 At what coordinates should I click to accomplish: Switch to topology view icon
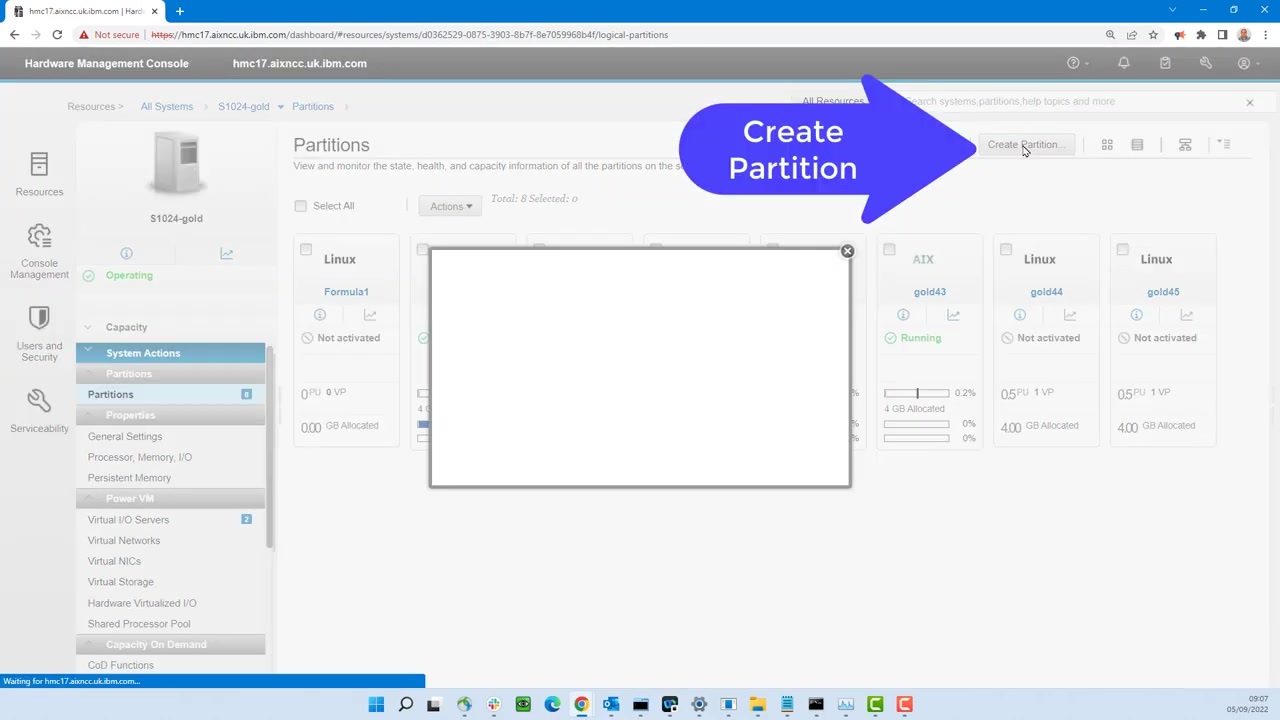pyautogui.click(x=1185, y=145)
